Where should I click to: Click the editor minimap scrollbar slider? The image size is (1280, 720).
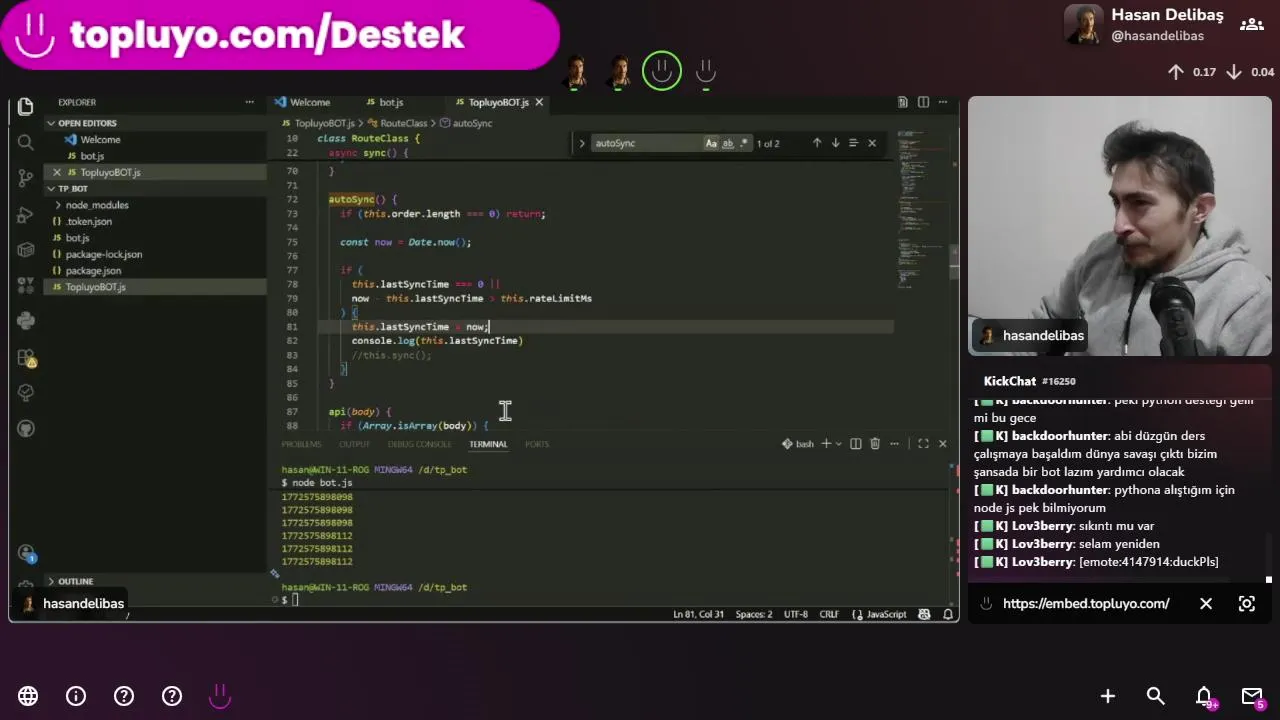point(955,260)
